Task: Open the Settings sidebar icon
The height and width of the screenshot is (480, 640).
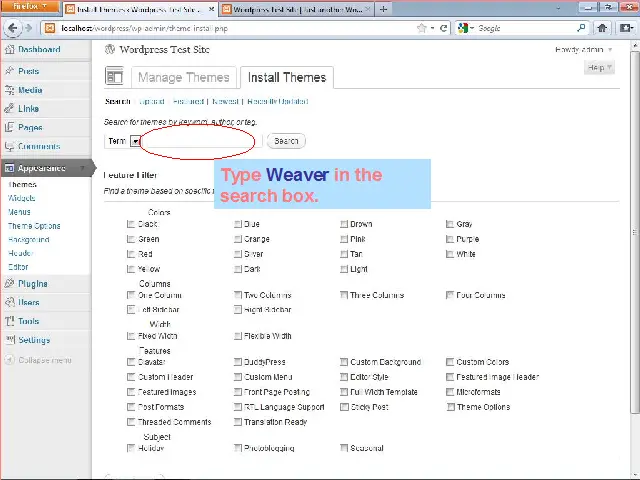Action: [9, 340]
